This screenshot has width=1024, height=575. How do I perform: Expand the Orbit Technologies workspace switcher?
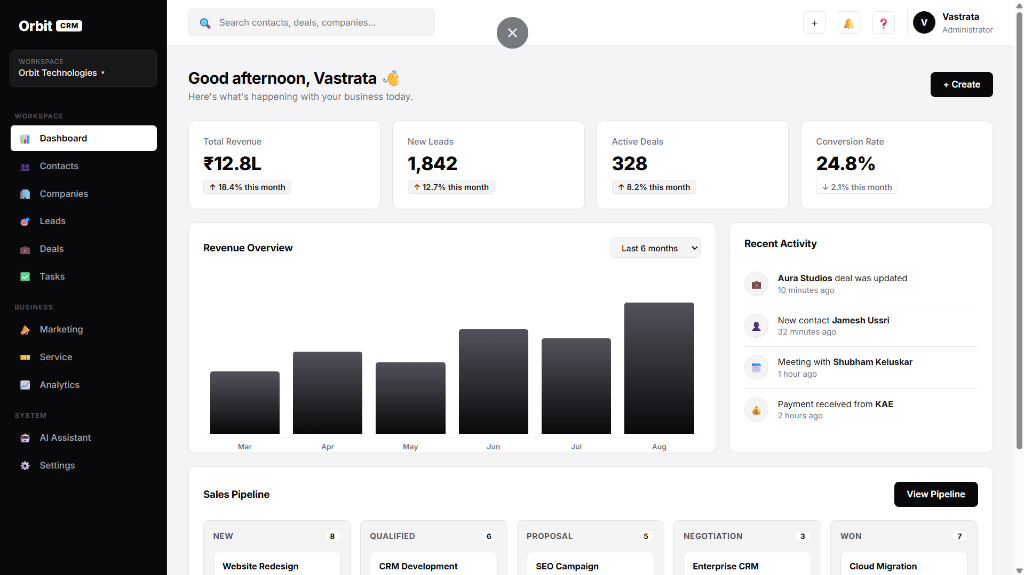point(83,69)
